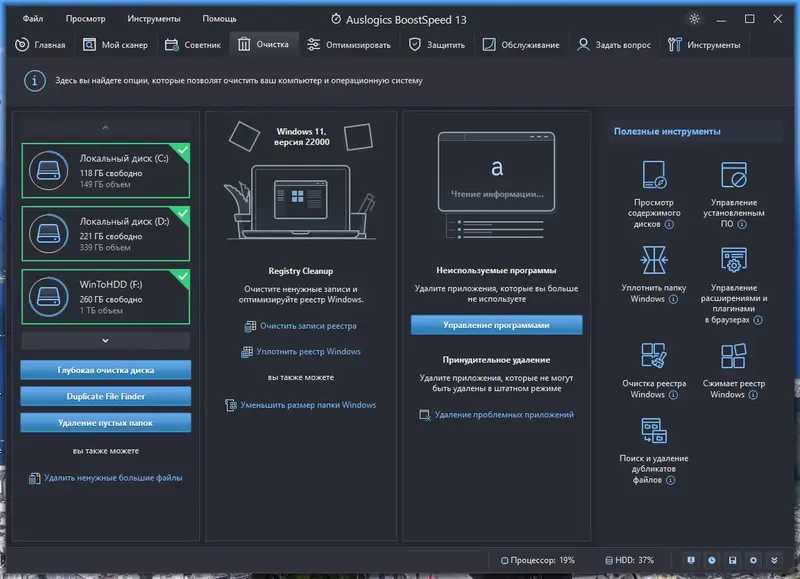Click the Процессор 19% status indicator

[538, 560]
